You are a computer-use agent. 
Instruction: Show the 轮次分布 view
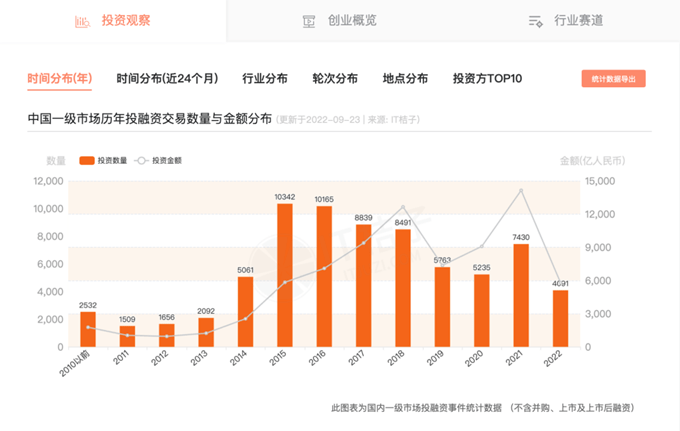(x=335, y=79)
